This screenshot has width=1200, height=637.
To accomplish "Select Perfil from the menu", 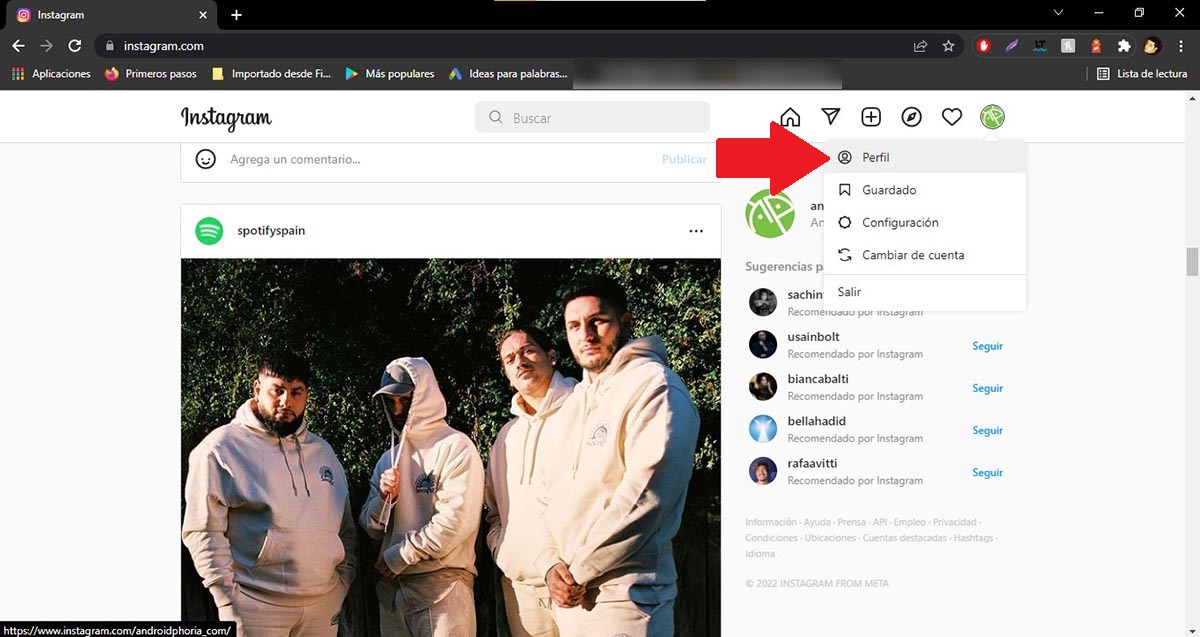I will 875,158.
